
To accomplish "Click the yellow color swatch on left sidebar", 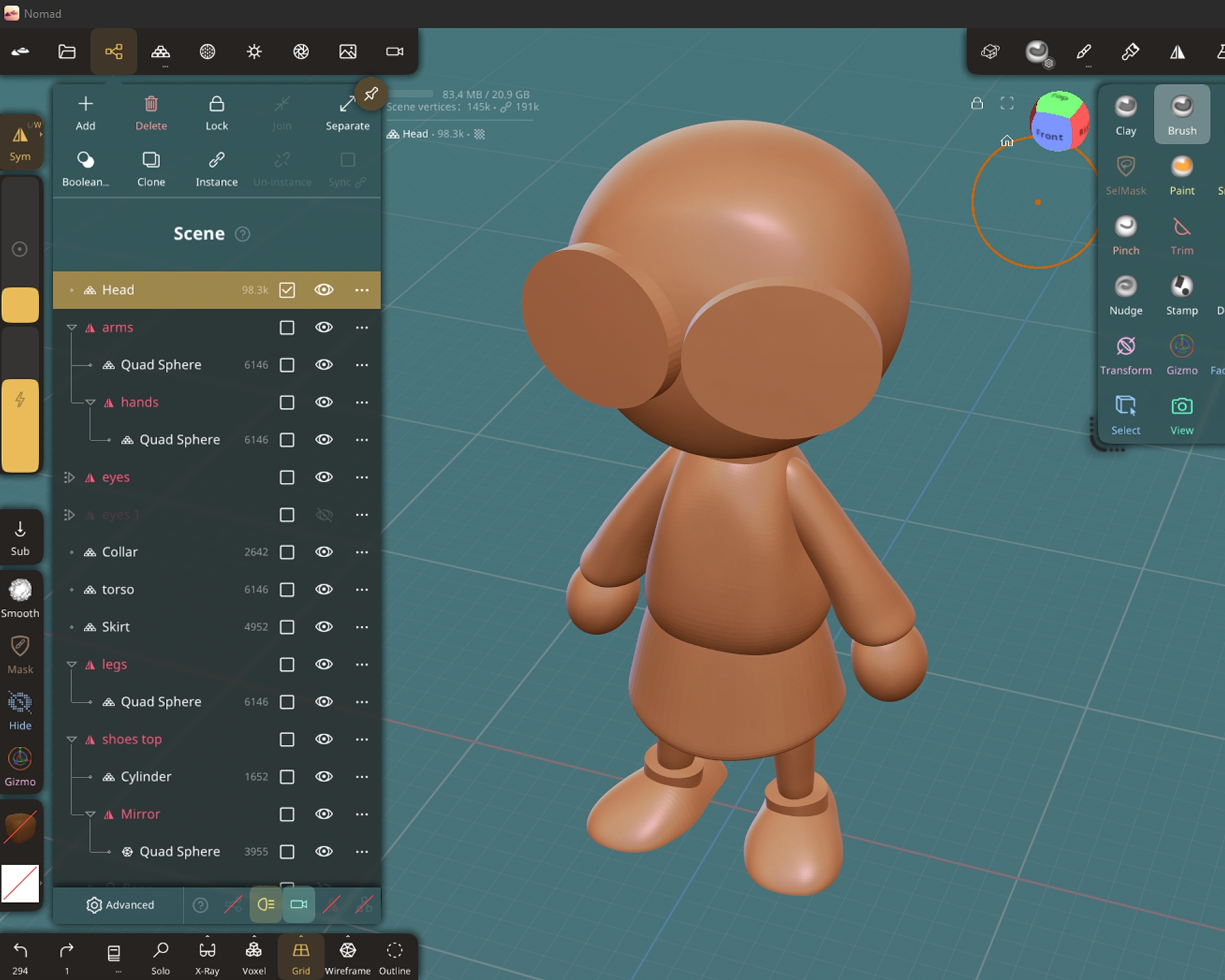I will (x=20, y=305).
